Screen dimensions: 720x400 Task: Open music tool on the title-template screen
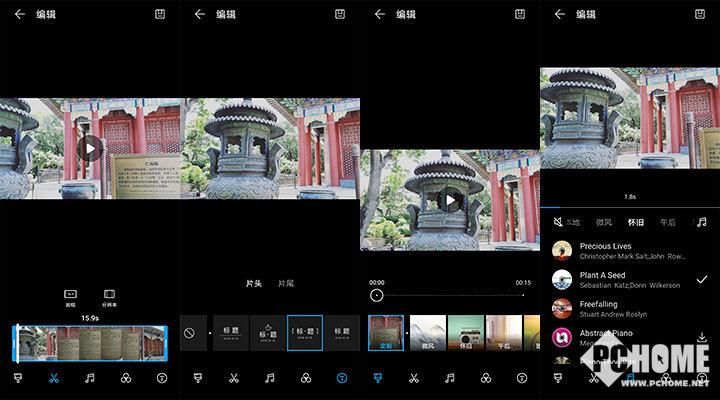[270, 378]
